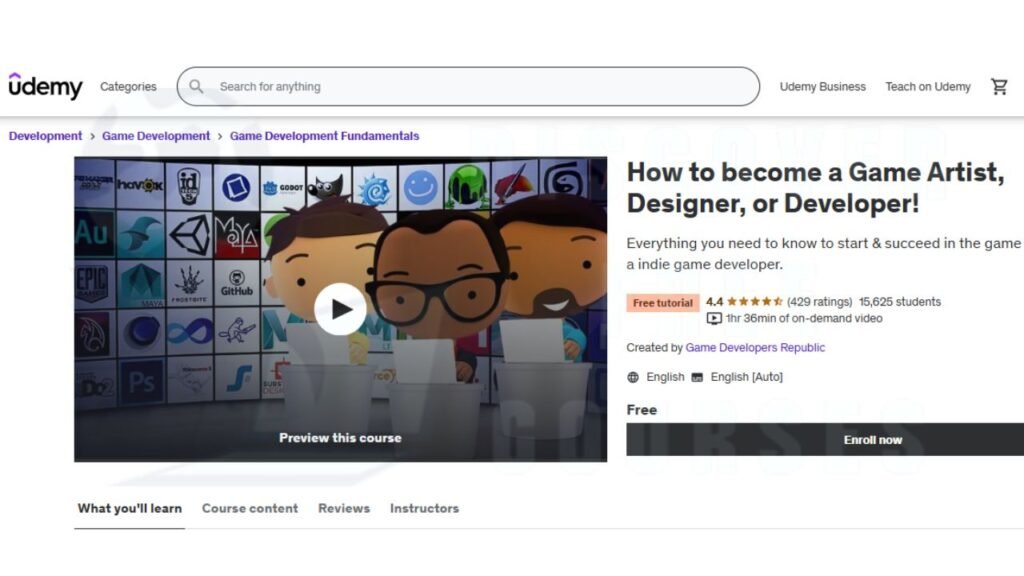Click the on-demand video icon
Screen dimensions: 1024x576
714,319
